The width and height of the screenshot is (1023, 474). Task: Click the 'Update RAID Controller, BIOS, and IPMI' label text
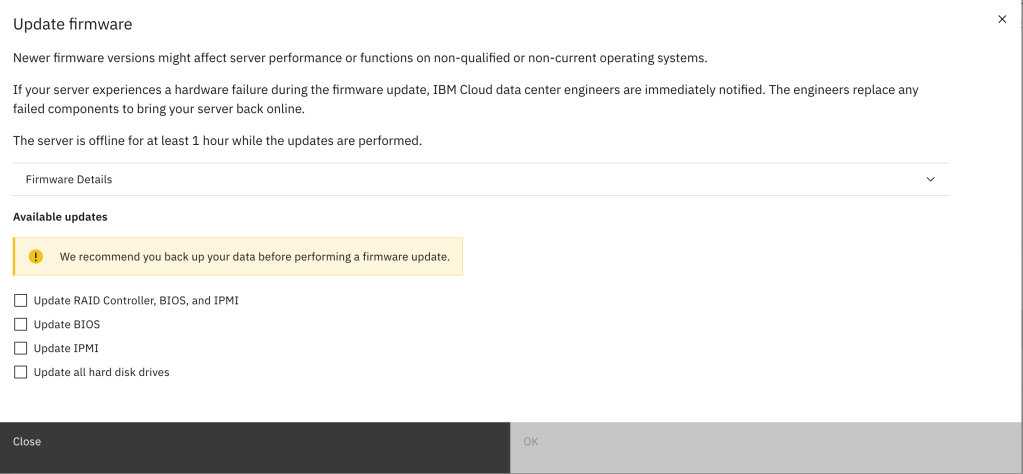coord(136,300)
